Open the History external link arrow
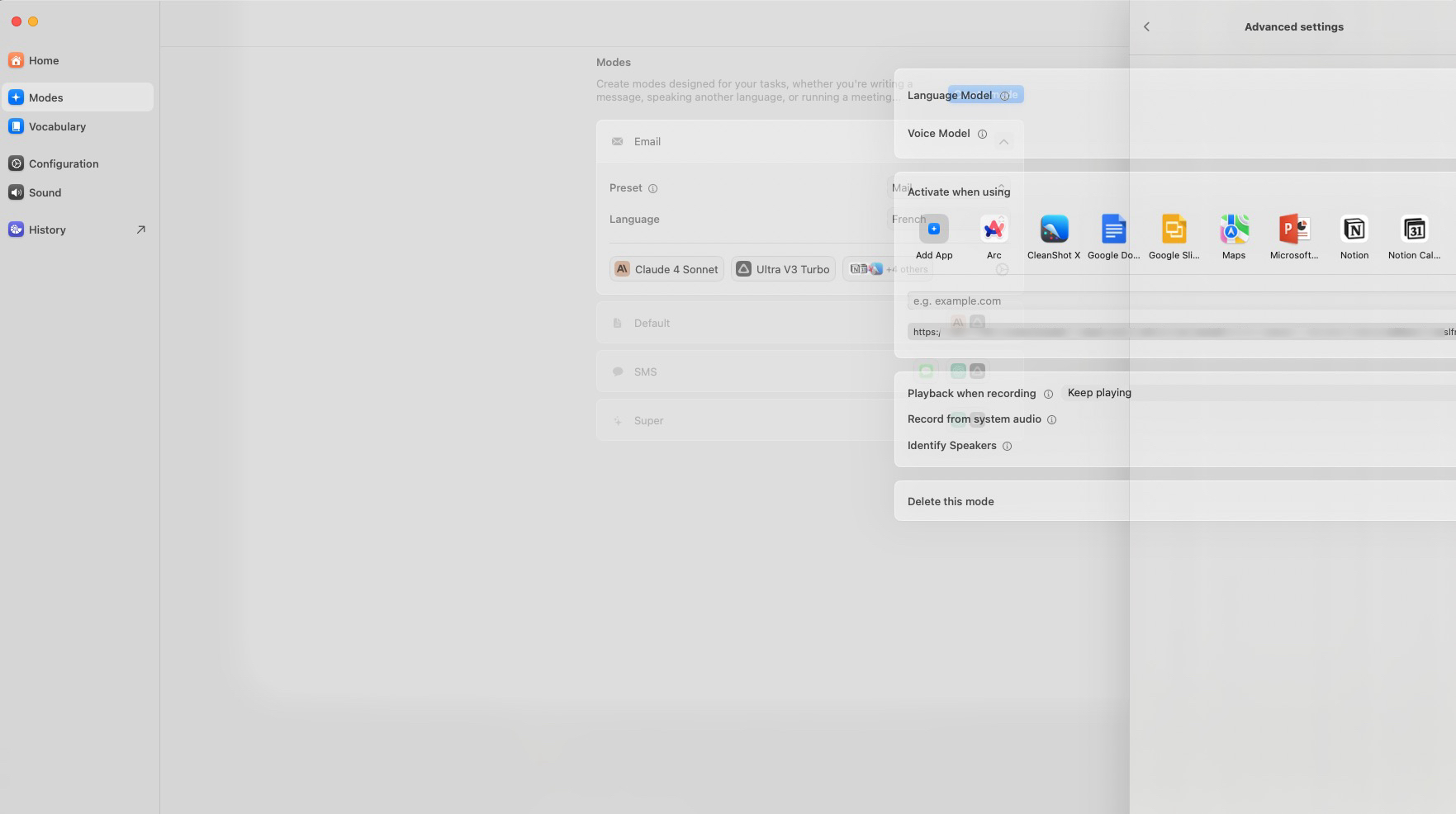1456x814 pixels. tap(140, 230)
